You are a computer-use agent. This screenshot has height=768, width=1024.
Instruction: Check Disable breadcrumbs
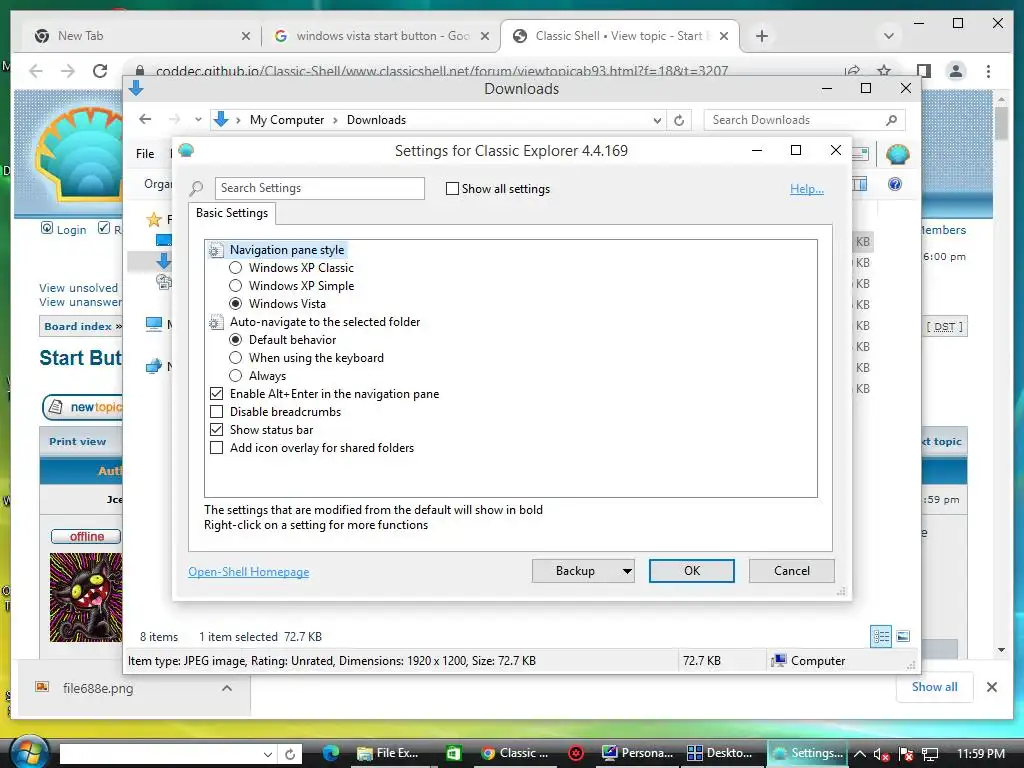click(x=217, y=412)
